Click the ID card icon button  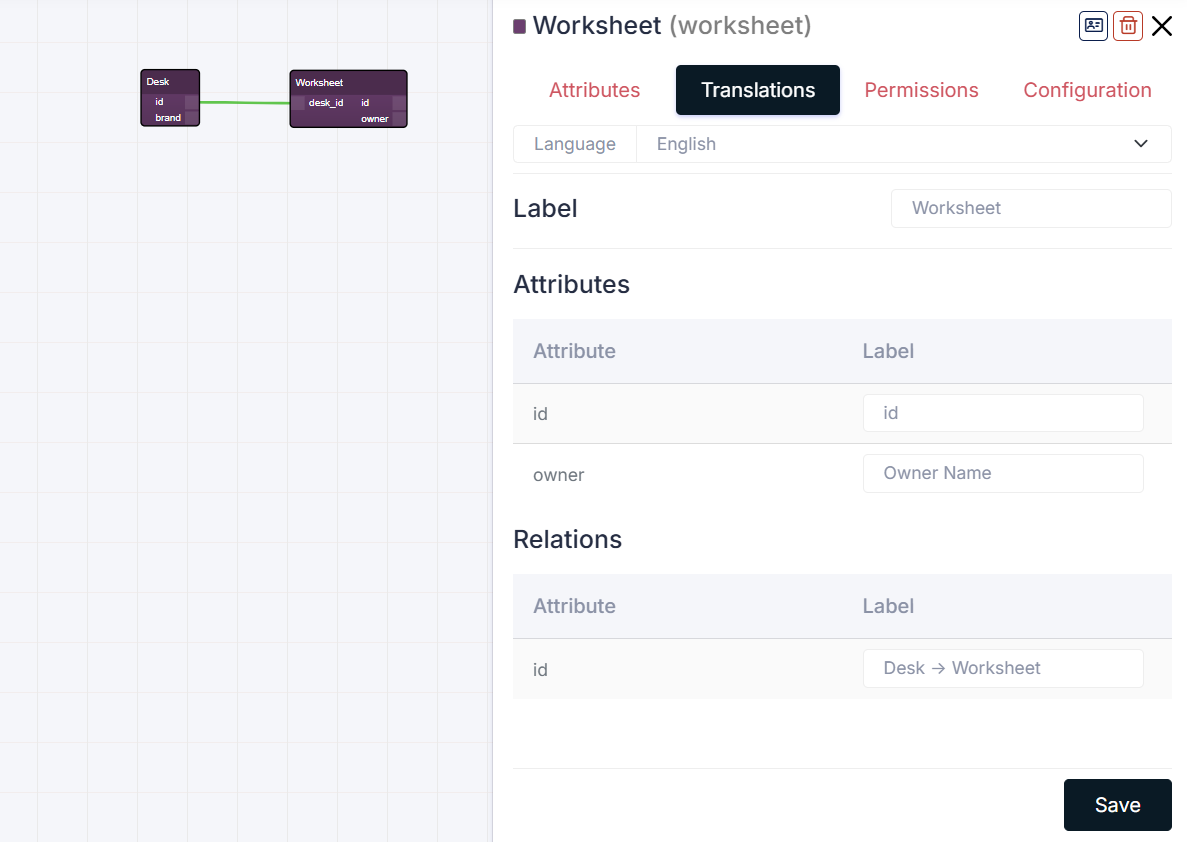[x=1093, y=26]
